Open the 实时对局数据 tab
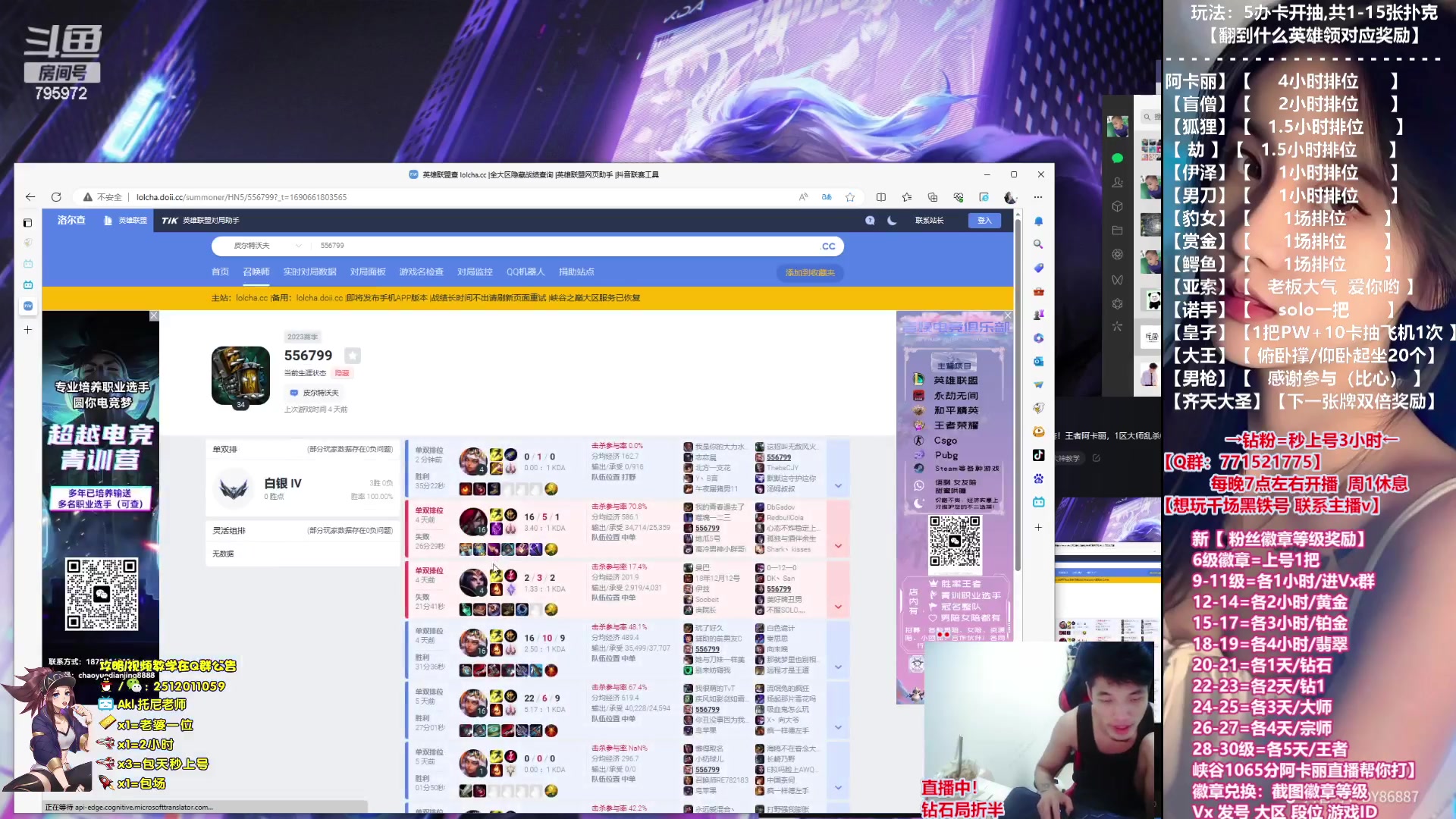Viewport: 1456px width, 819px height. click(x=309, y=272)
